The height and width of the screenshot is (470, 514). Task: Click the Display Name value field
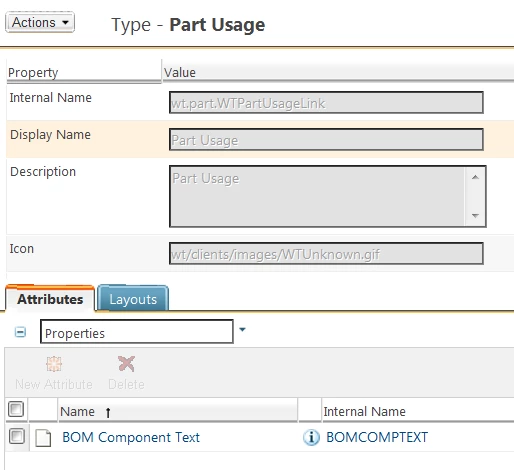pos(326,140)
